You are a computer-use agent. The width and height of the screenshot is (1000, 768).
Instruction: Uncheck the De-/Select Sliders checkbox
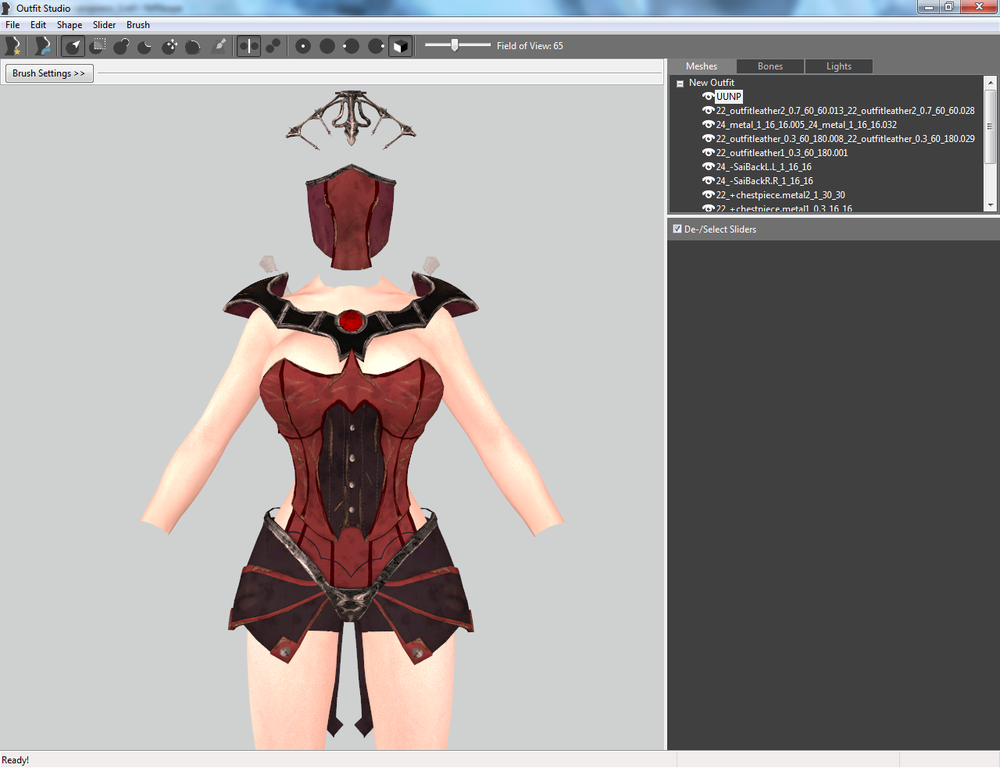pos(677,229)
